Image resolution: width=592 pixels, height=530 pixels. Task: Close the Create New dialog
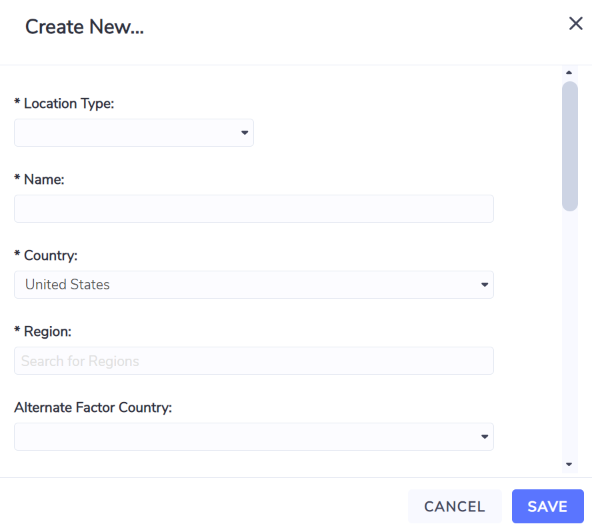coord(575,24)
